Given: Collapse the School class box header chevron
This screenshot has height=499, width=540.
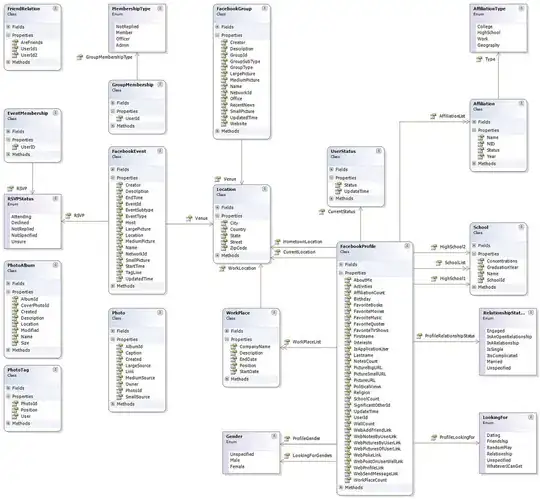Looking at the screenshot, I should pyautogui.click(x=521, y=227).
